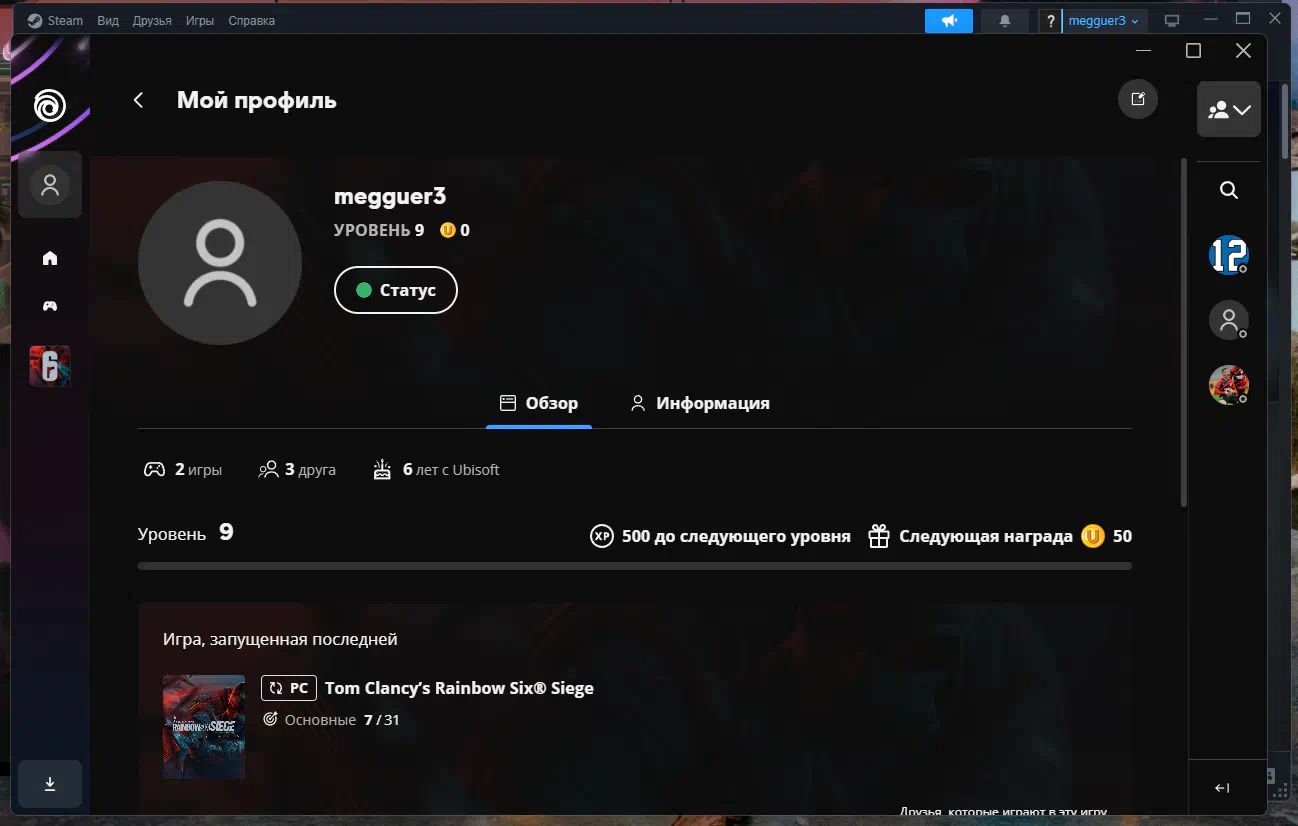Click the 6 лет с Ubisoft stat

tap(436, 469)
